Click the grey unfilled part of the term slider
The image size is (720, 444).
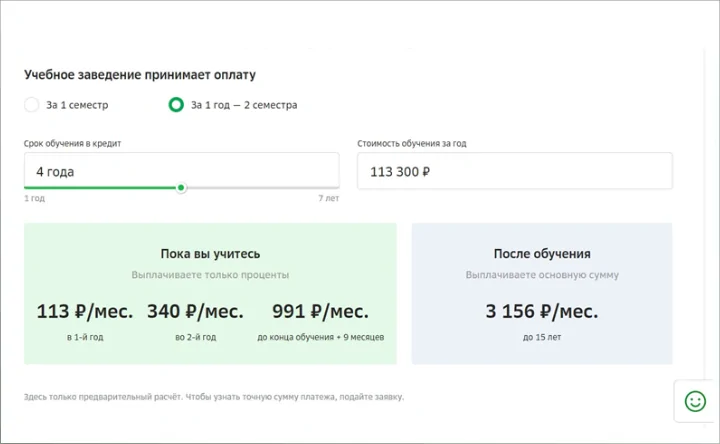tap(260, 187)
